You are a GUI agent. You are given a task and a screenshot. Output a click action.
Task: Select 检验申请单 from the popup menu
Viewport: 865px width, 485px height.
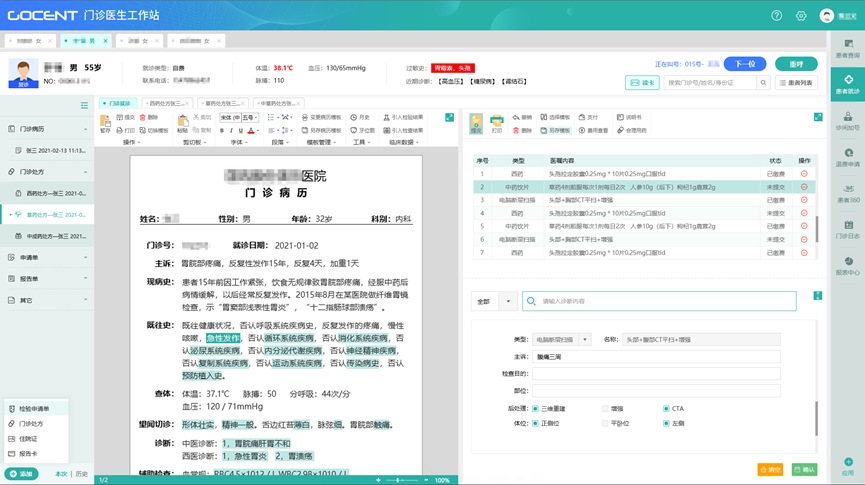coord(33,409)
